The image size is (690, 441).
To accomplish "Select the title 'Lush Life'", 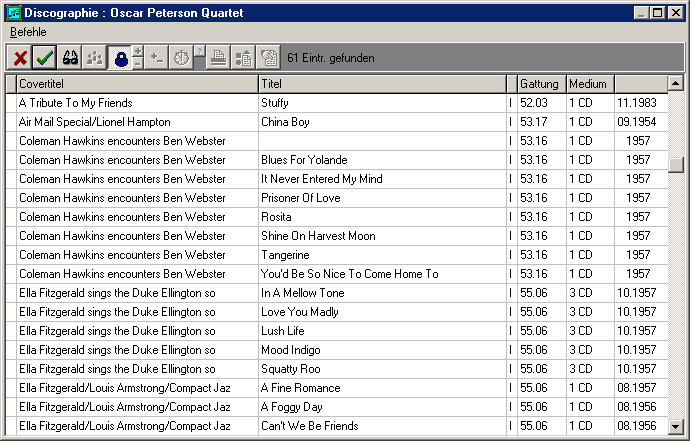I will coord(283,331).
